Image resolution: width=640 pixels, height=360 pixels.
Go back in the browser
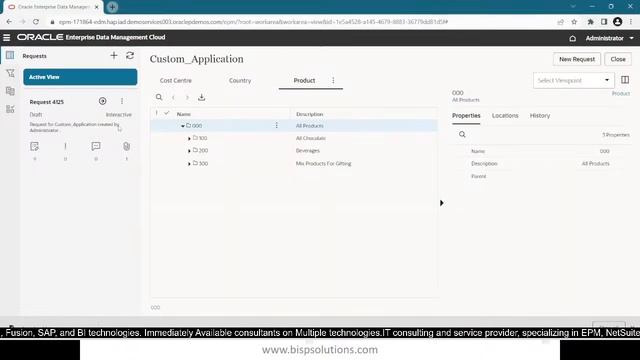pos(9,22)
